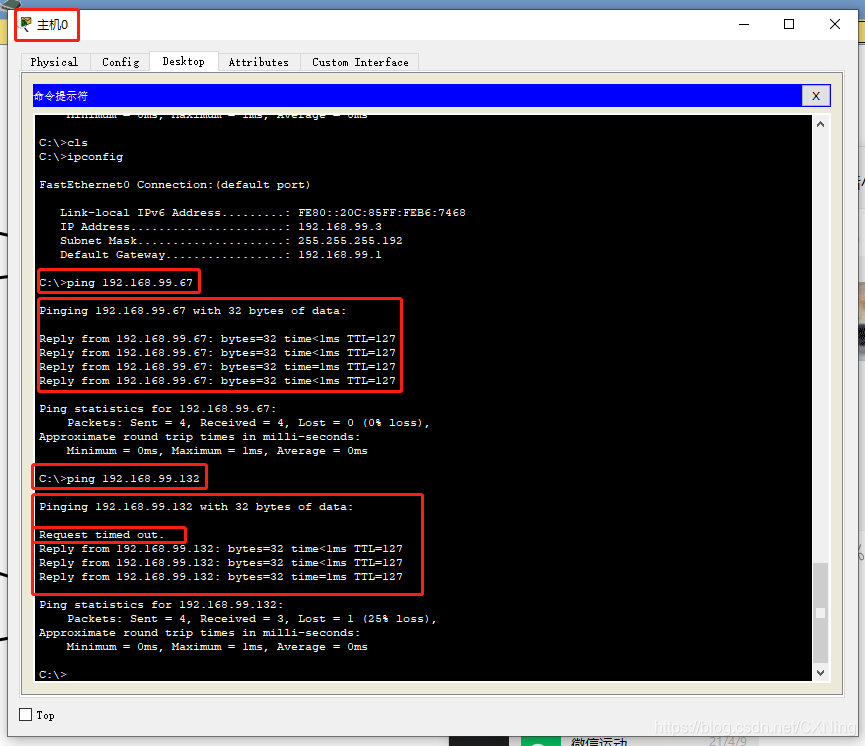Image resolution: width=865 pixels, height=746 pixels.
Task: Click the Default Gateway 192.168.99.1 line
Action: (x=221, y=254)
